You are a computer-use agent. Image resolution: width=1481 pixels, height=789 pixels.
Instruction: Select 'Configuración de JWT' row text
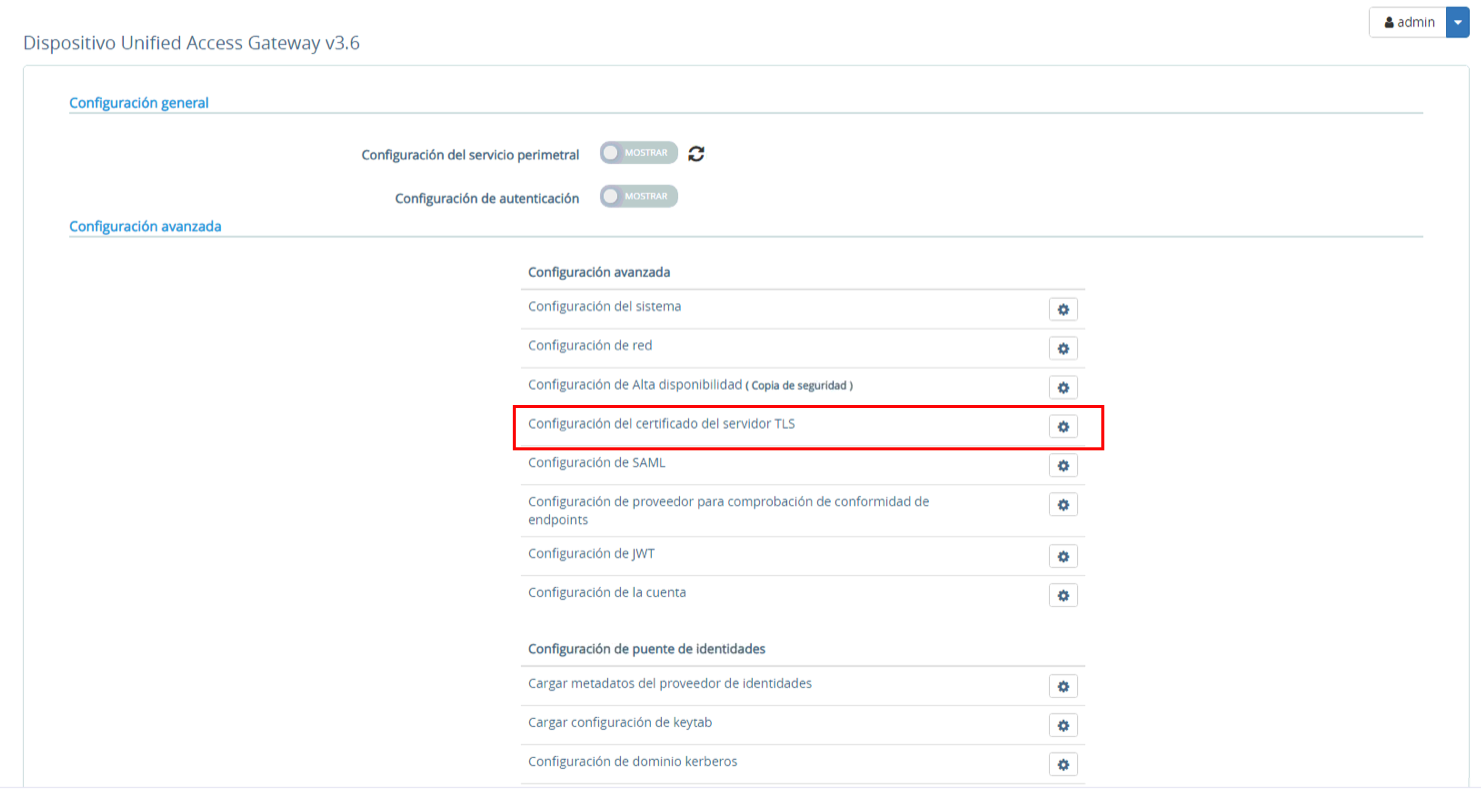(x=592, y=553)
